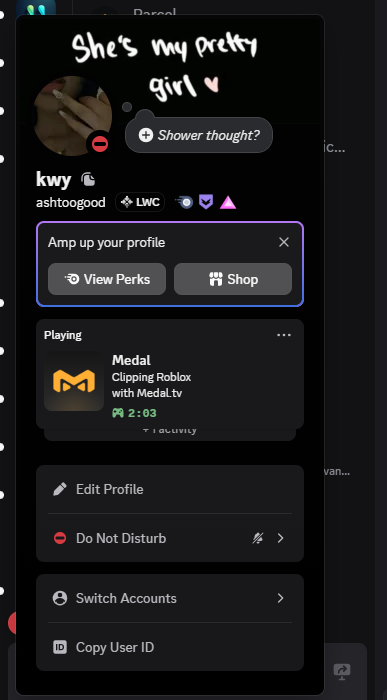
Task: Toggle the red Do Not Disturb status icon
Action: tap(60, 538)
